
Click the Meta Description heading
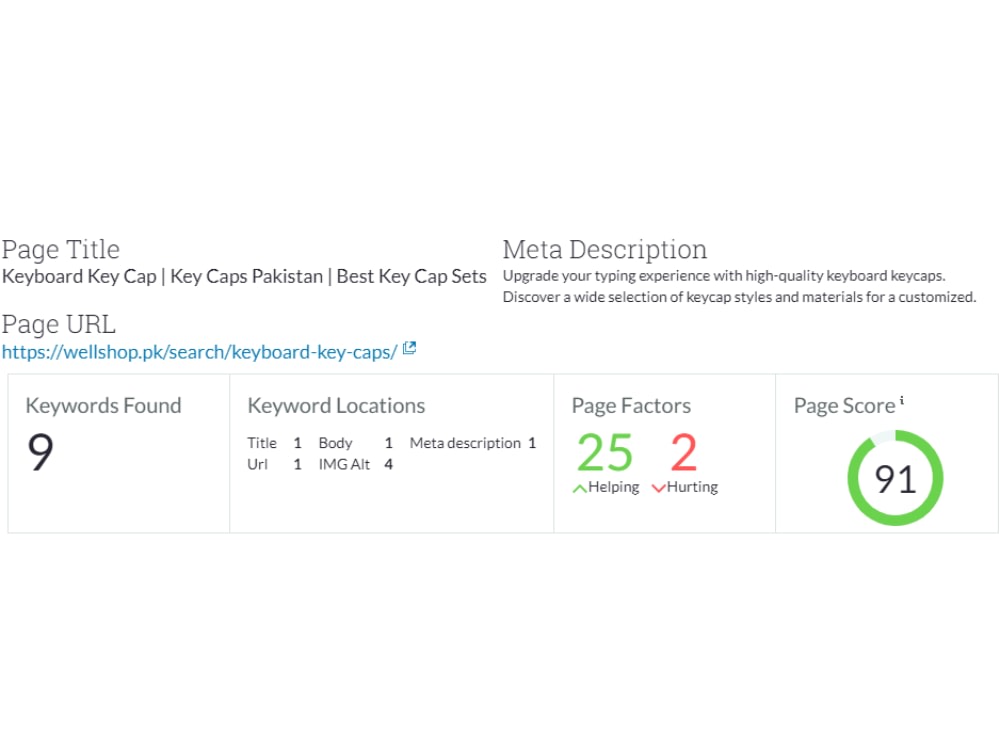click(x=605, y=249)
